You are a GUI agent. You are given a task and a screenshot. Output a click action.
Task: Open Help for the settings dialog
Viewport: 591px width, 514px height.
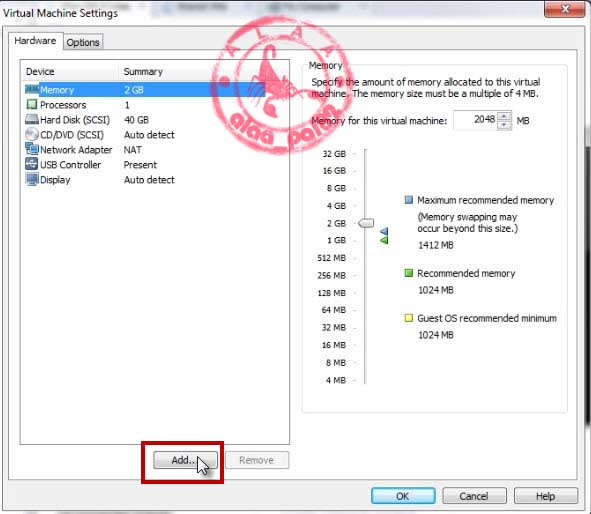point(545,496)
